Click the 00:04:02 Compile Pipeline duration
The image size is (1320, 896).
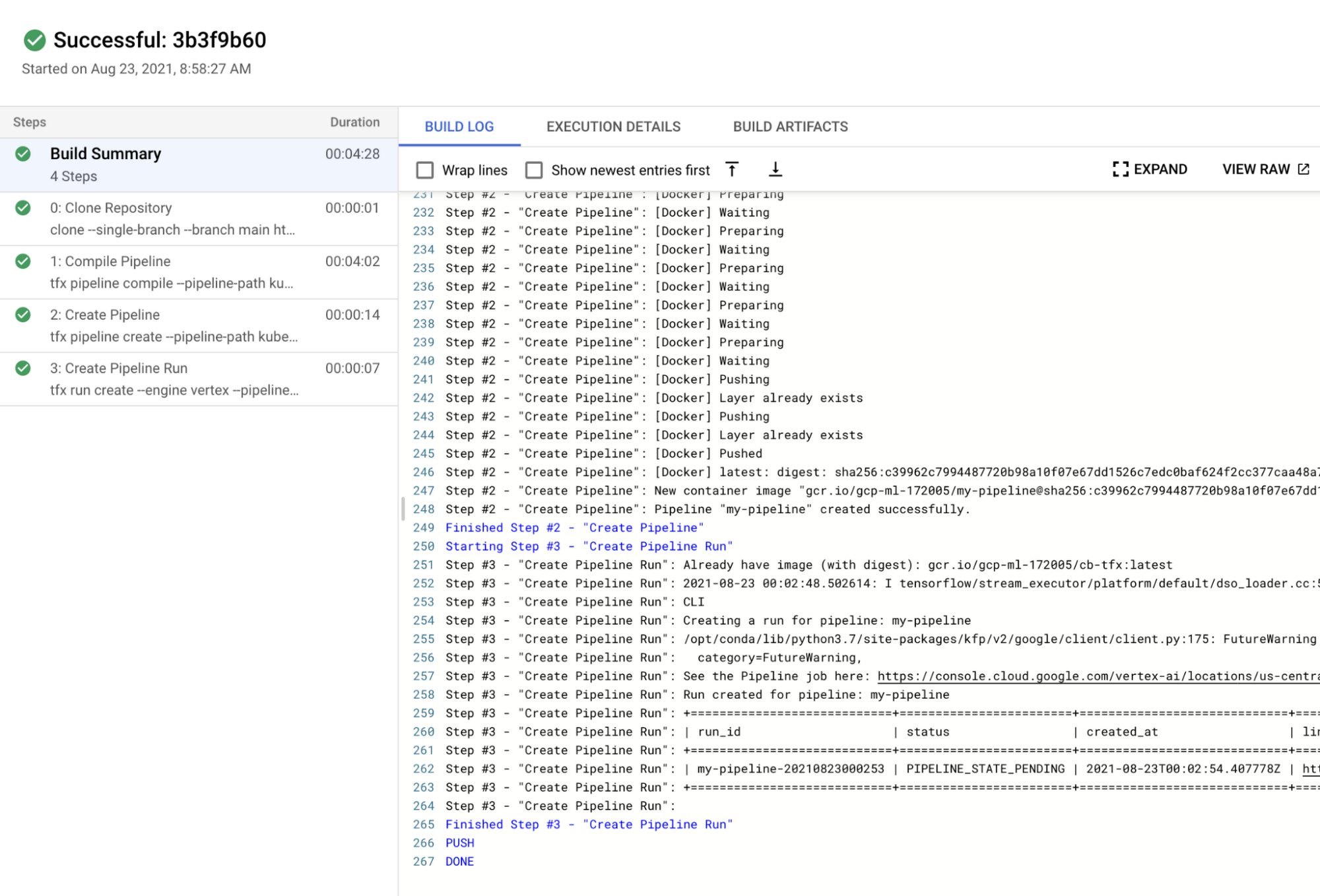coord(352,261)
